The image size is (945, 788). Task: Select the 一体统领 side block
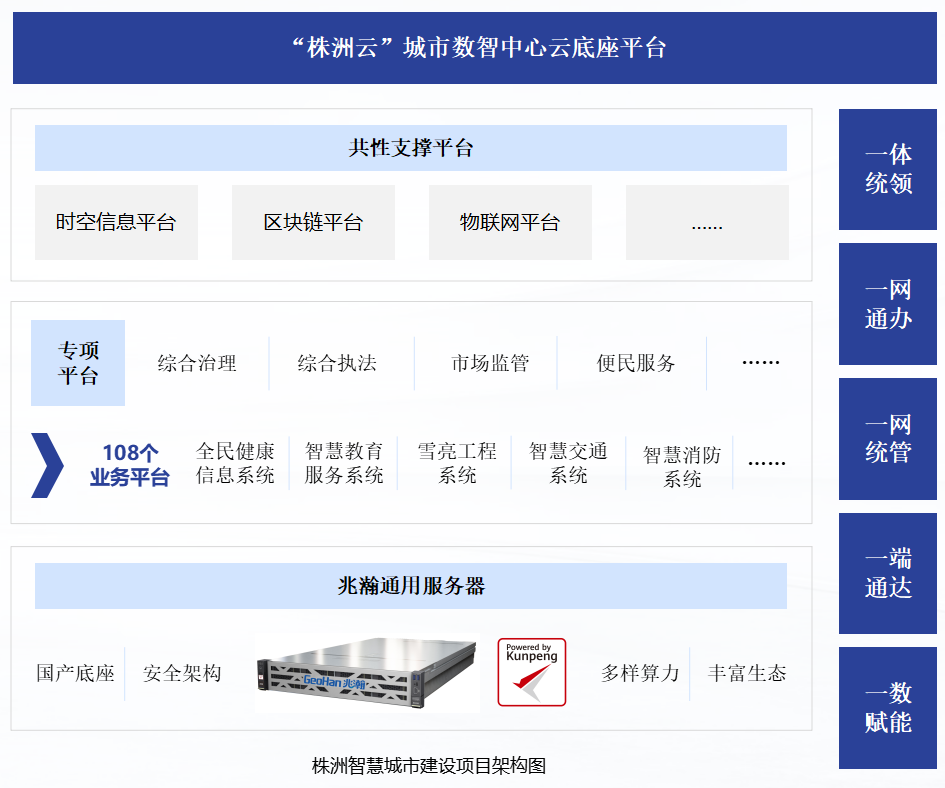pos(888,169)
